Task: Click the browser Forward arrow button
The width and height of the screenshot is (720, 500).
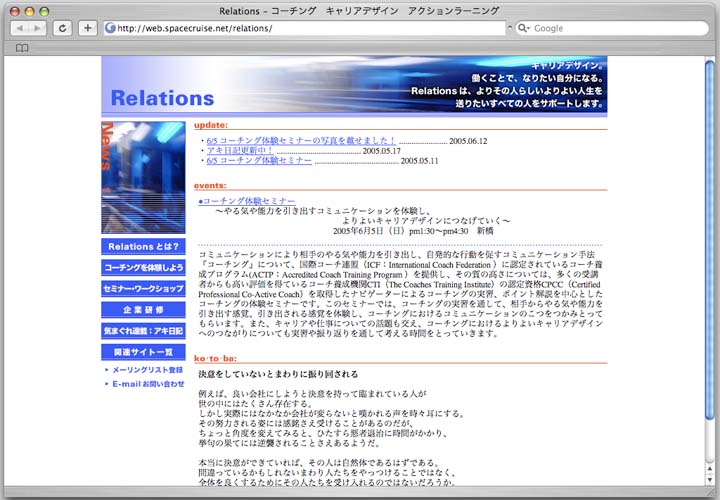Action: coord(37,28)
